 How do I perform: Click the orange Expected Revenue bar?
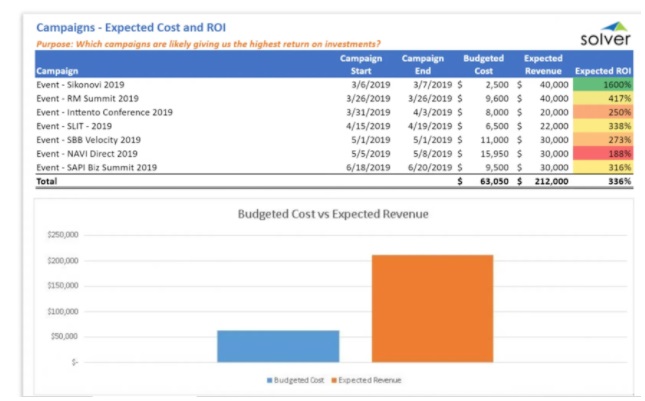tap(432, 308)
